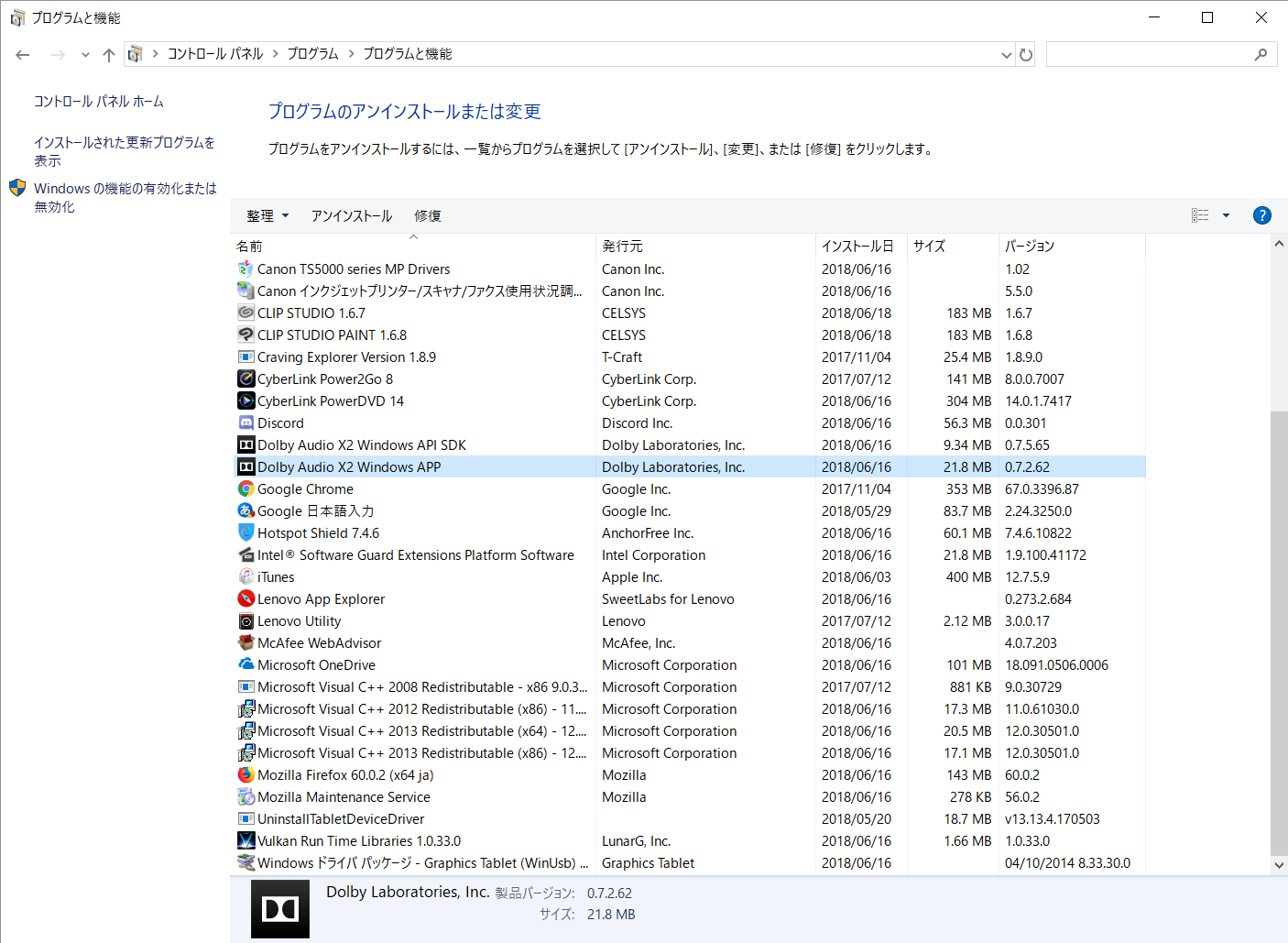1288x943 pixels.
Task: Click the CyberLink Power2Go 8 icon
Action: point(246,378)
